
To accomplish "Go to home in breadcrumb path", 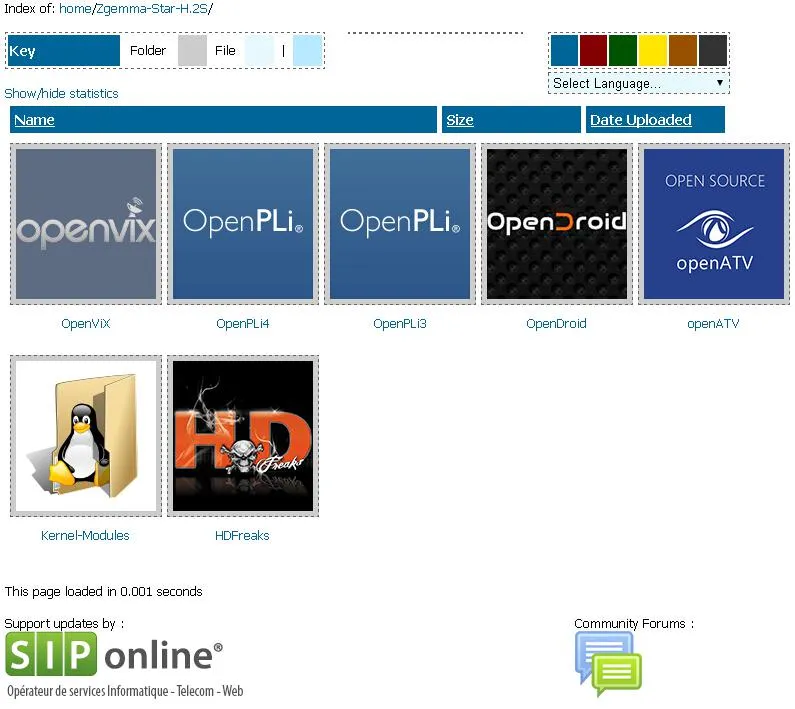I will [76, 9].
